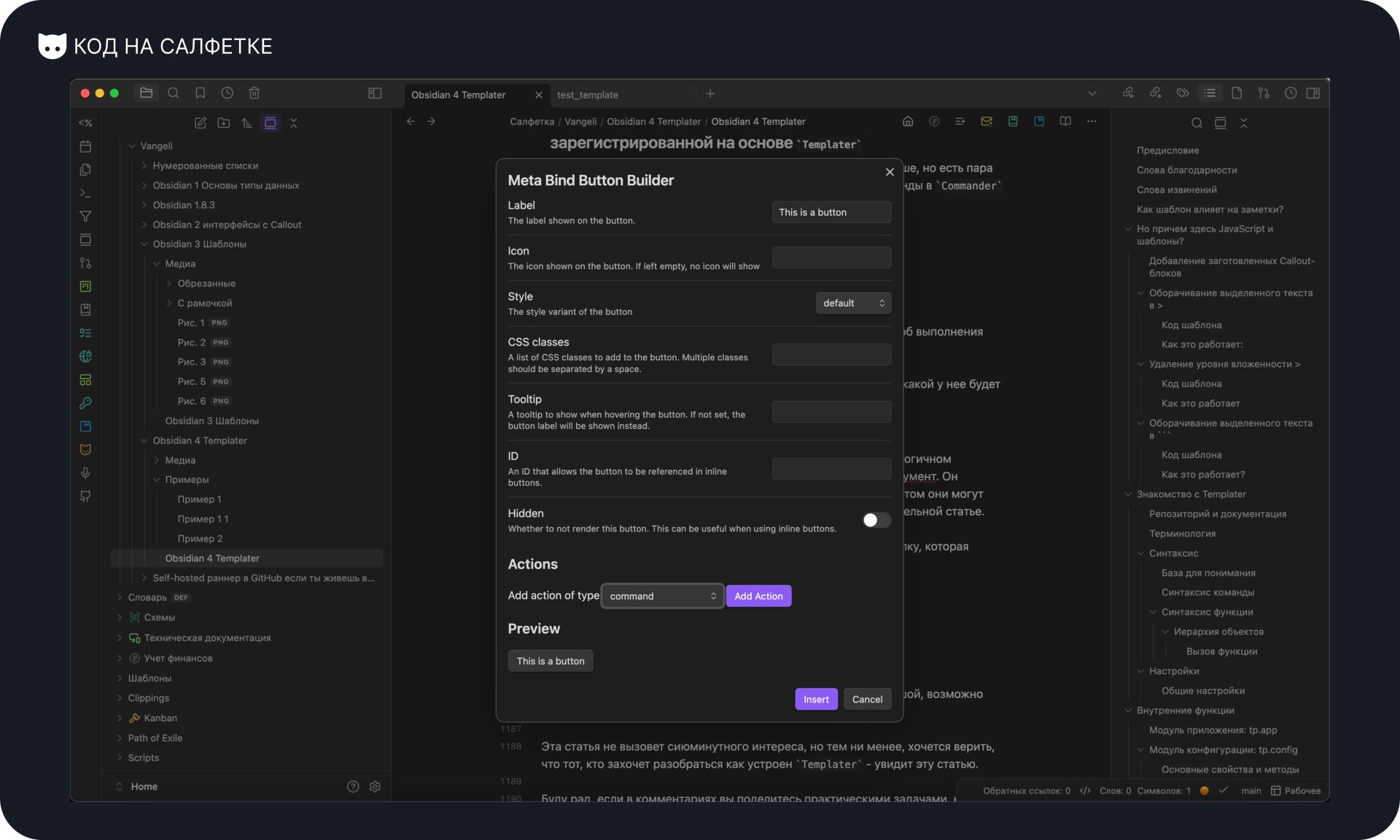The image size is (1400, 840).
Task: Open daily note calendar icon in ribbon
Action: point(85,147)
